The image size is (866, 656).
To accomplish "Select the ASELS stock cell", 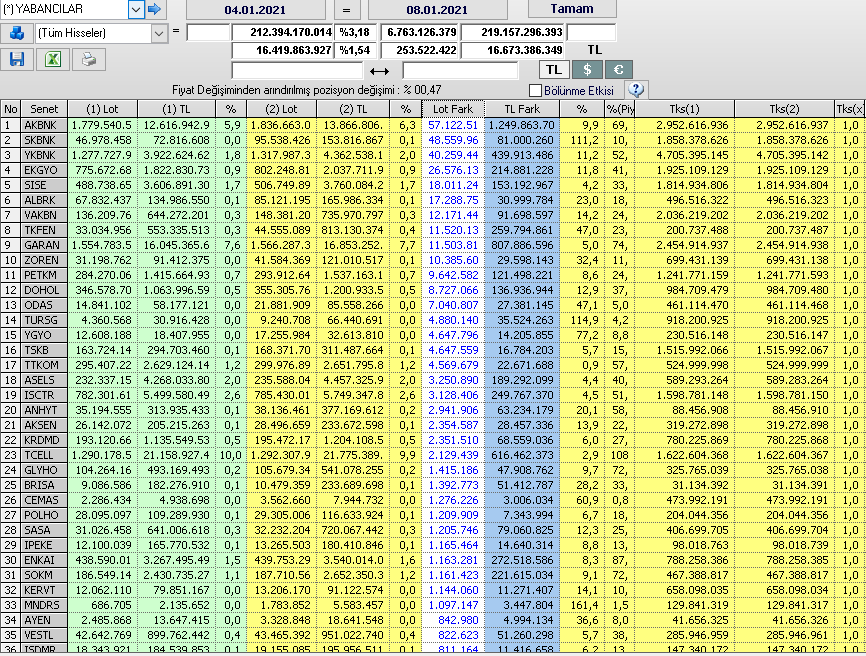I will (x=44, y=380).
